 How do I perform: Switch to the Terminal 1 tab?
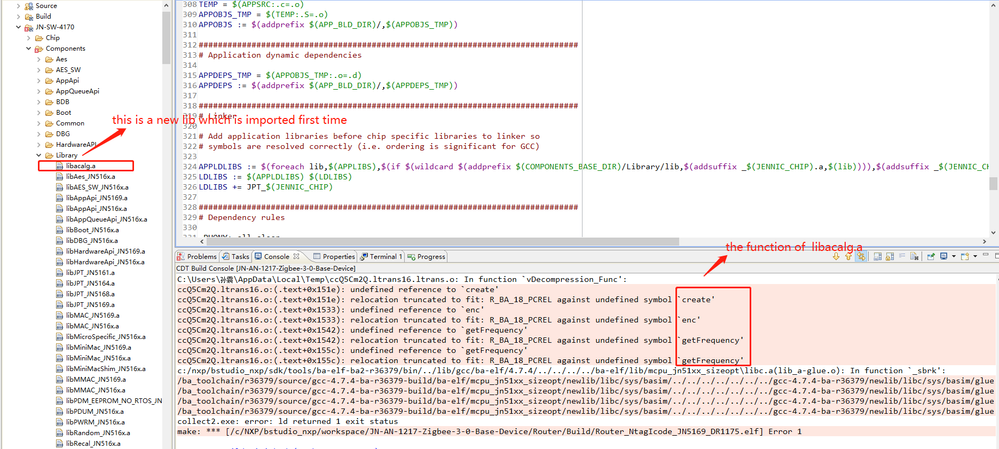pyautogui.click(x=381, y=257)
